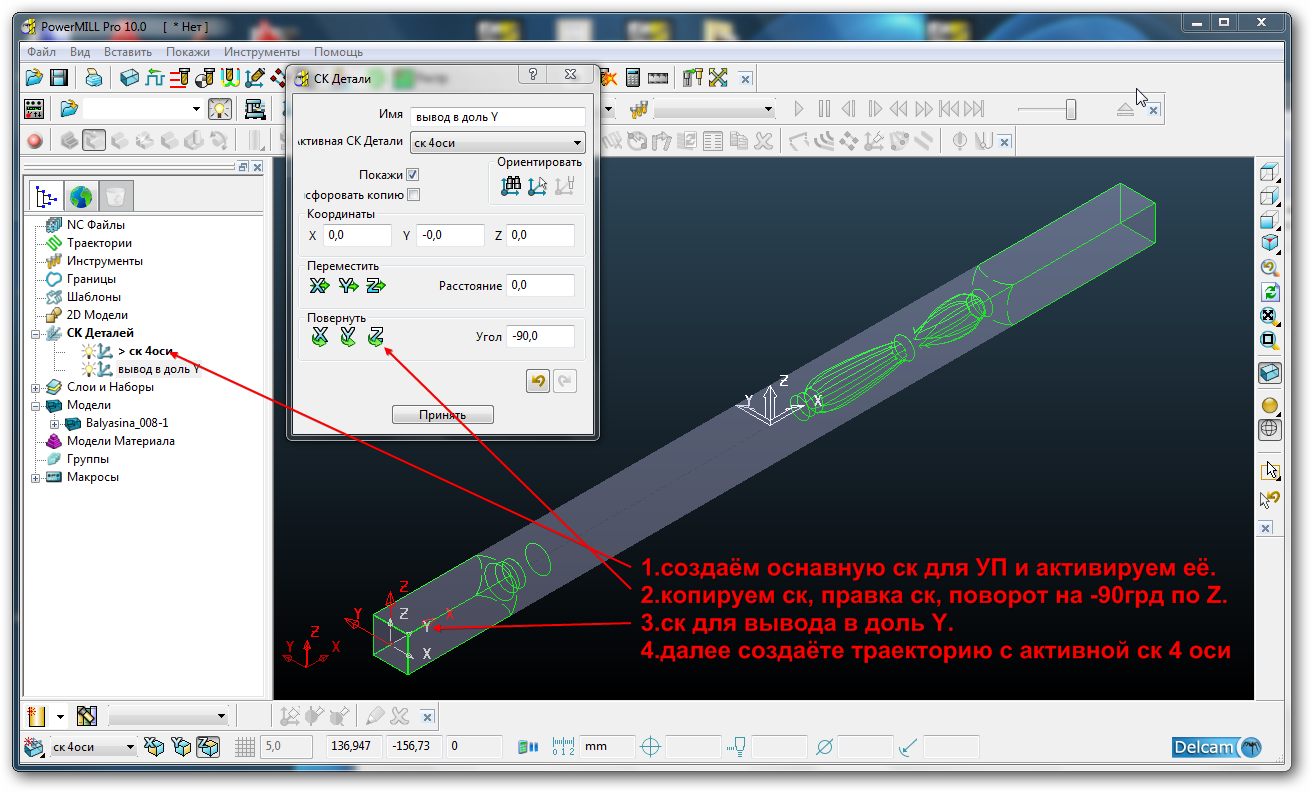Rotate the workplane around the Z axis

pyautogui.click(x=375, y=337)
